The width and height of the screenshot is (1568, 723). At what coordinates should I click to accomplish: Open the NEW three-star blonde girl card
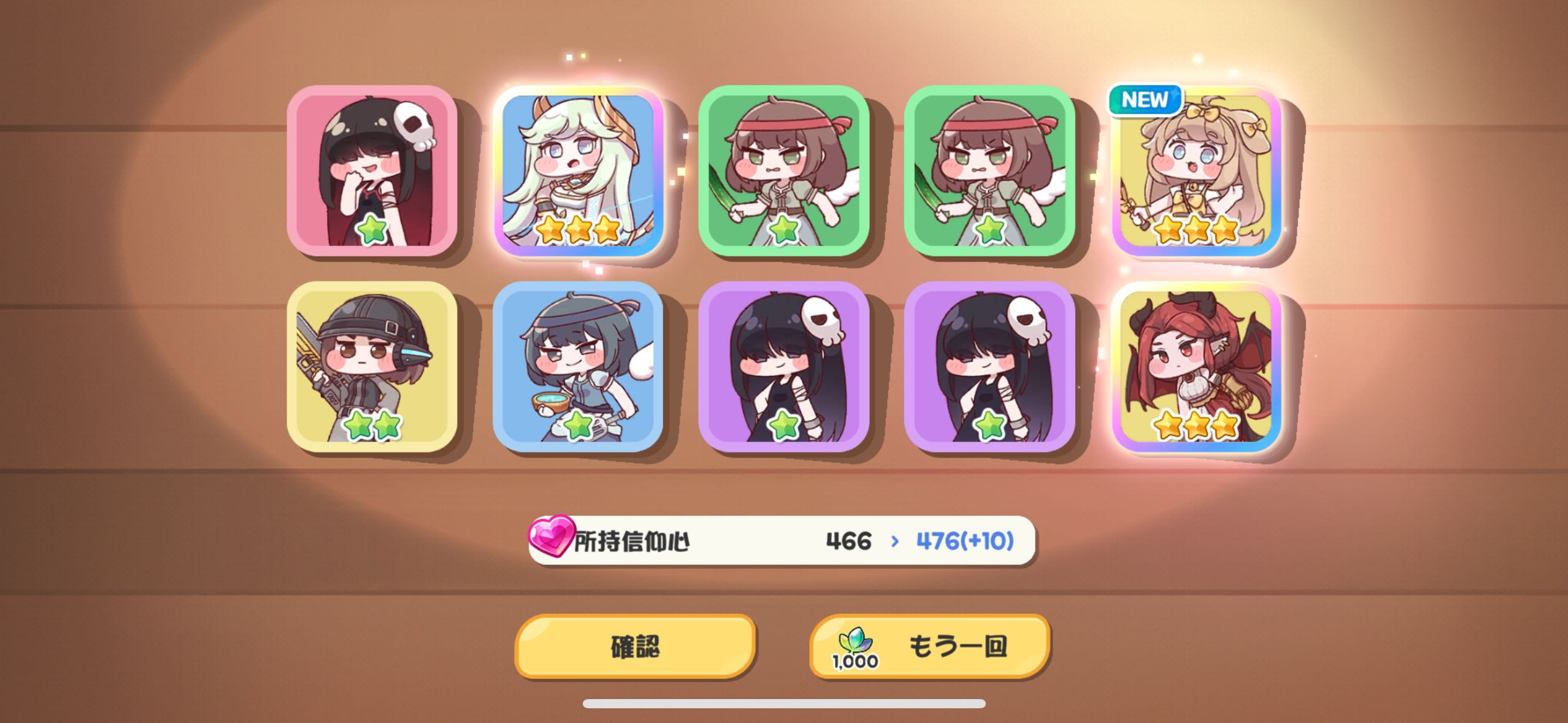coord(1196,170)
